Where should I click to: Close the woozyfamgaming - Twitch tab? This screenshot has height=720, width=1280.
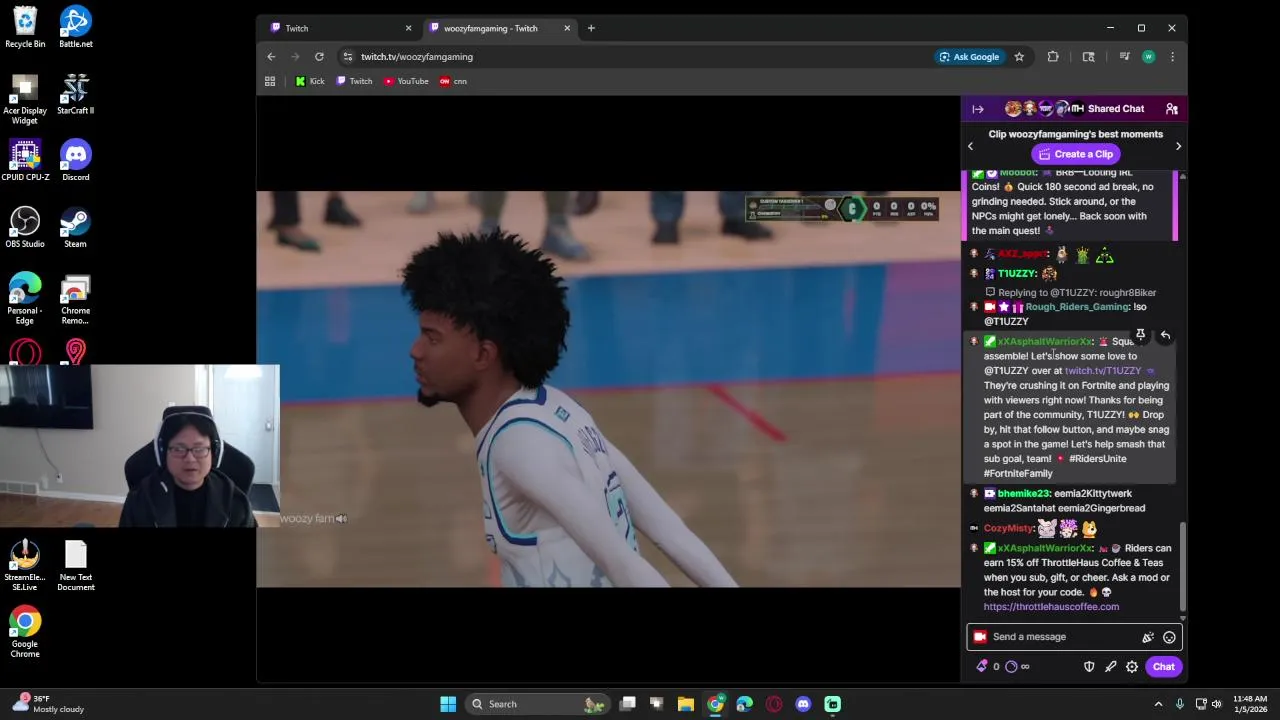567,28
